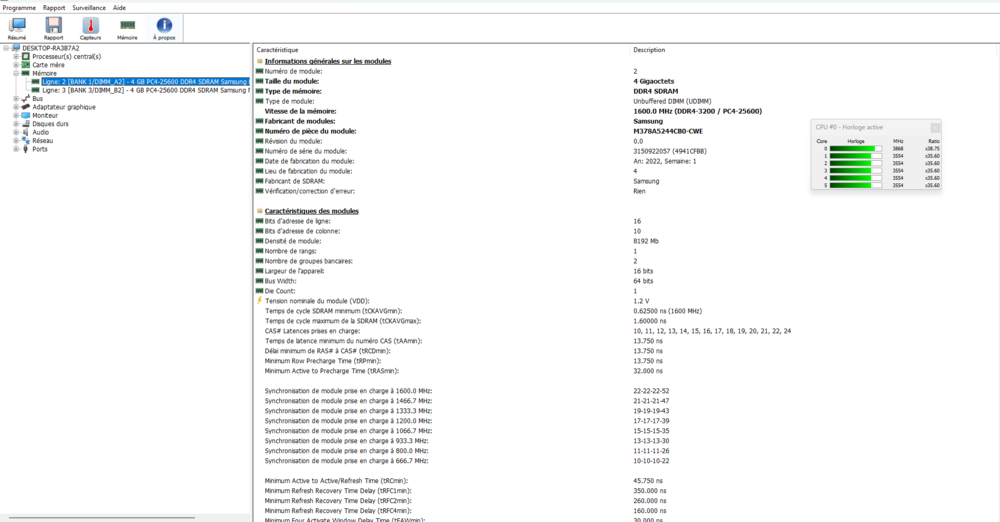1000x522 pixels.
Task: Select the Réseau tree item
Action: point(42,141)
